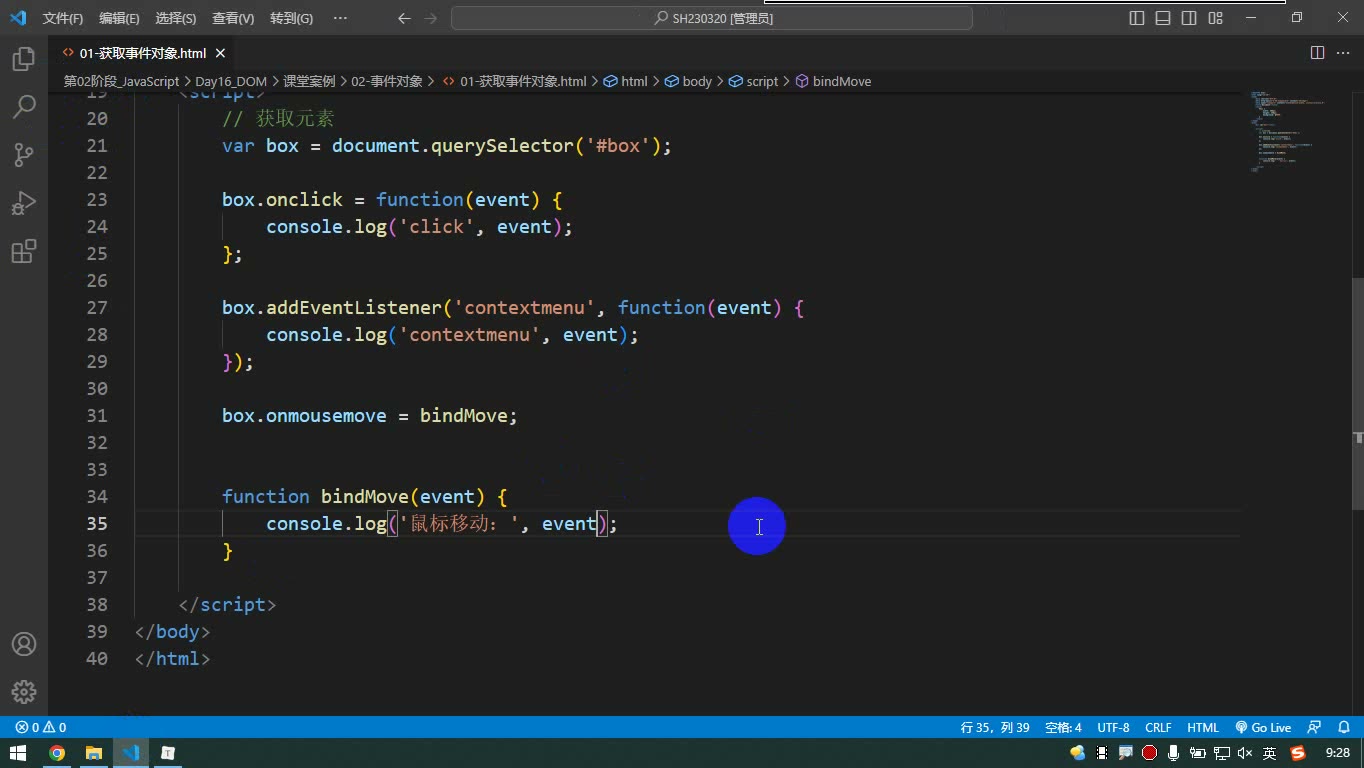Open the 课堂案例 breadcrumb folder

click(309, 81)
